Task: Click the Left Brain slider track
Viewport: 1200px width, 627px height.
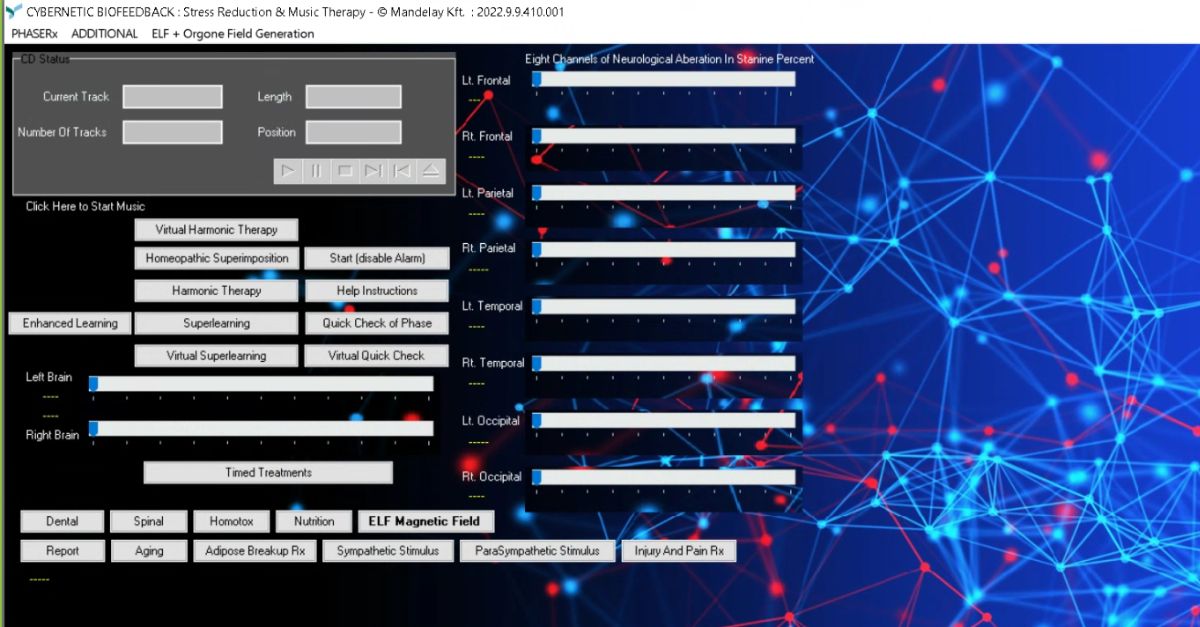Action: (262, 384)
